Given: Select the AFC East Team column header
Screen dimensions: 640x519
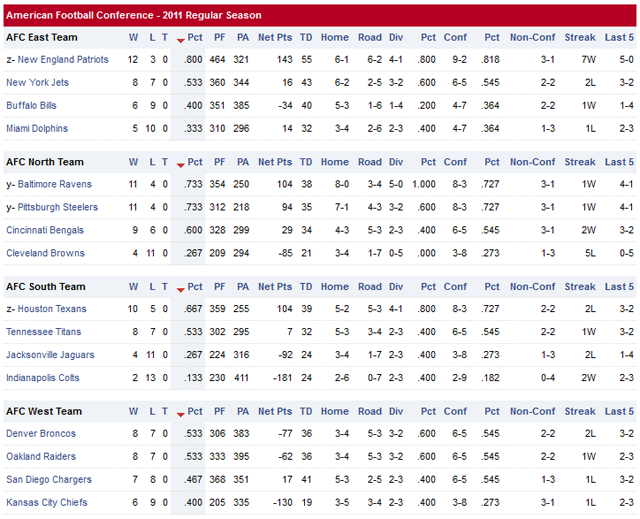Looking at the screenshot, I should tap(42, 38).
